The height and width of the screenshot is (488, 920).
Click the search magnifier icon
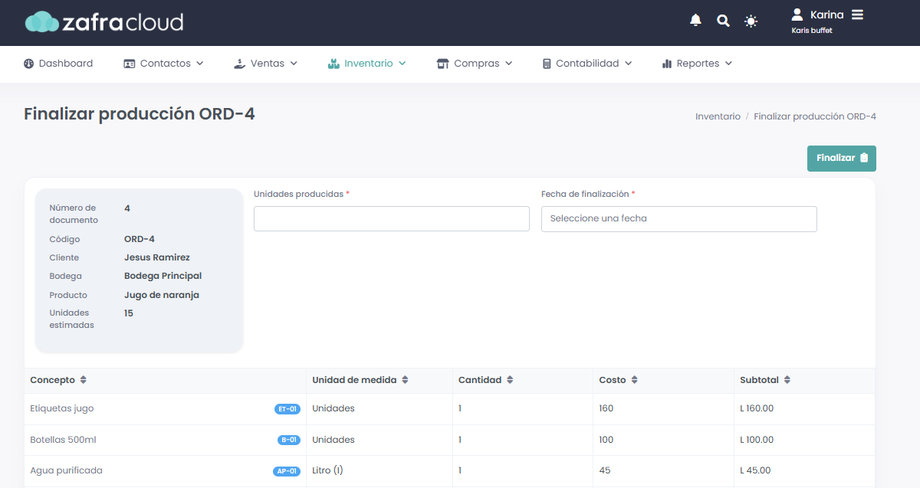(723, 21)
